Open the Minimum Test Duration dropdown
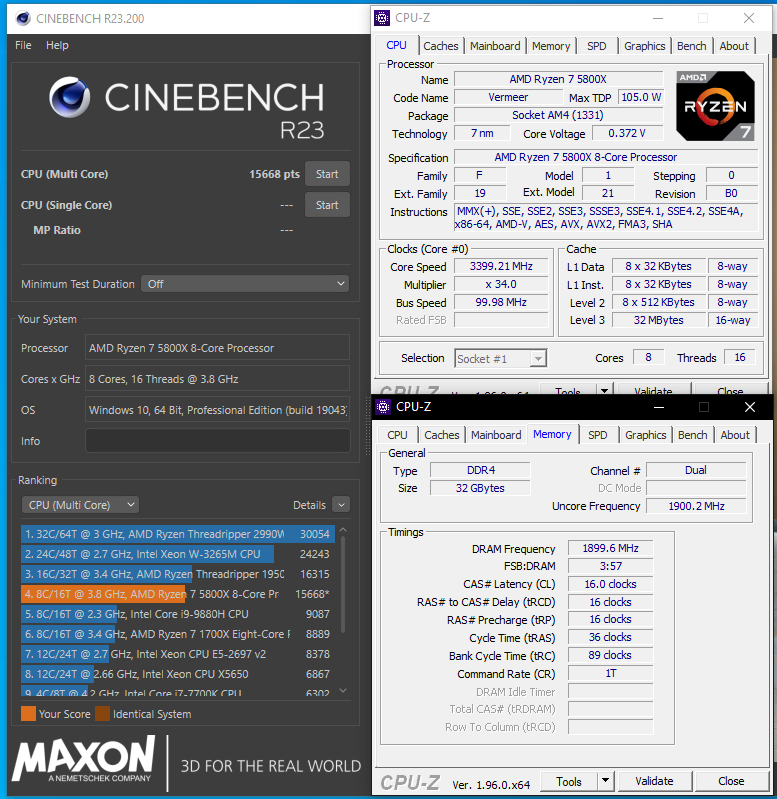Image resolution: width=777 pixels, height=799 pixels. pyautogui.click(x=245, y=284)
